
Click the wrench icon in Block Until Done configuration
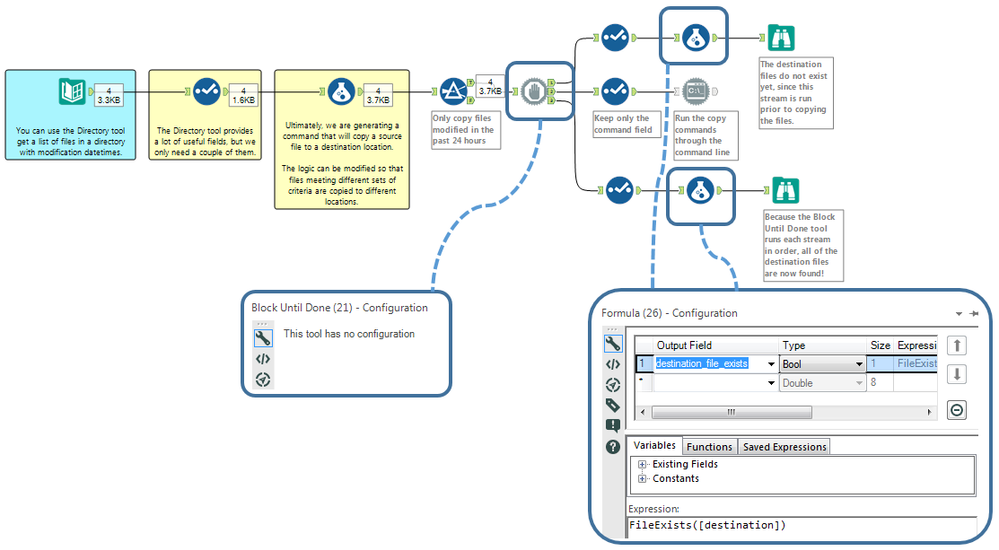[262, 338]
